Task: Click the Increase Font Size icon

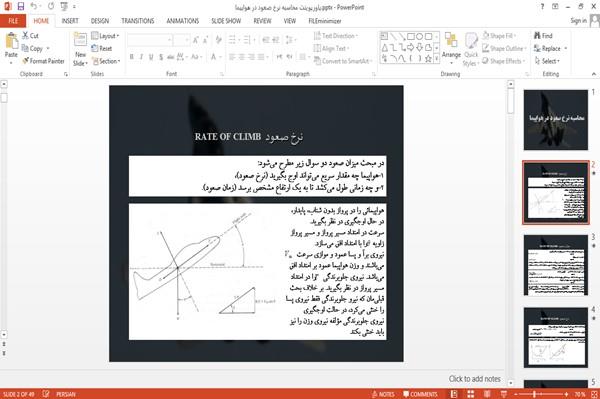Action: pyautogui.click(x=196, y=40)
